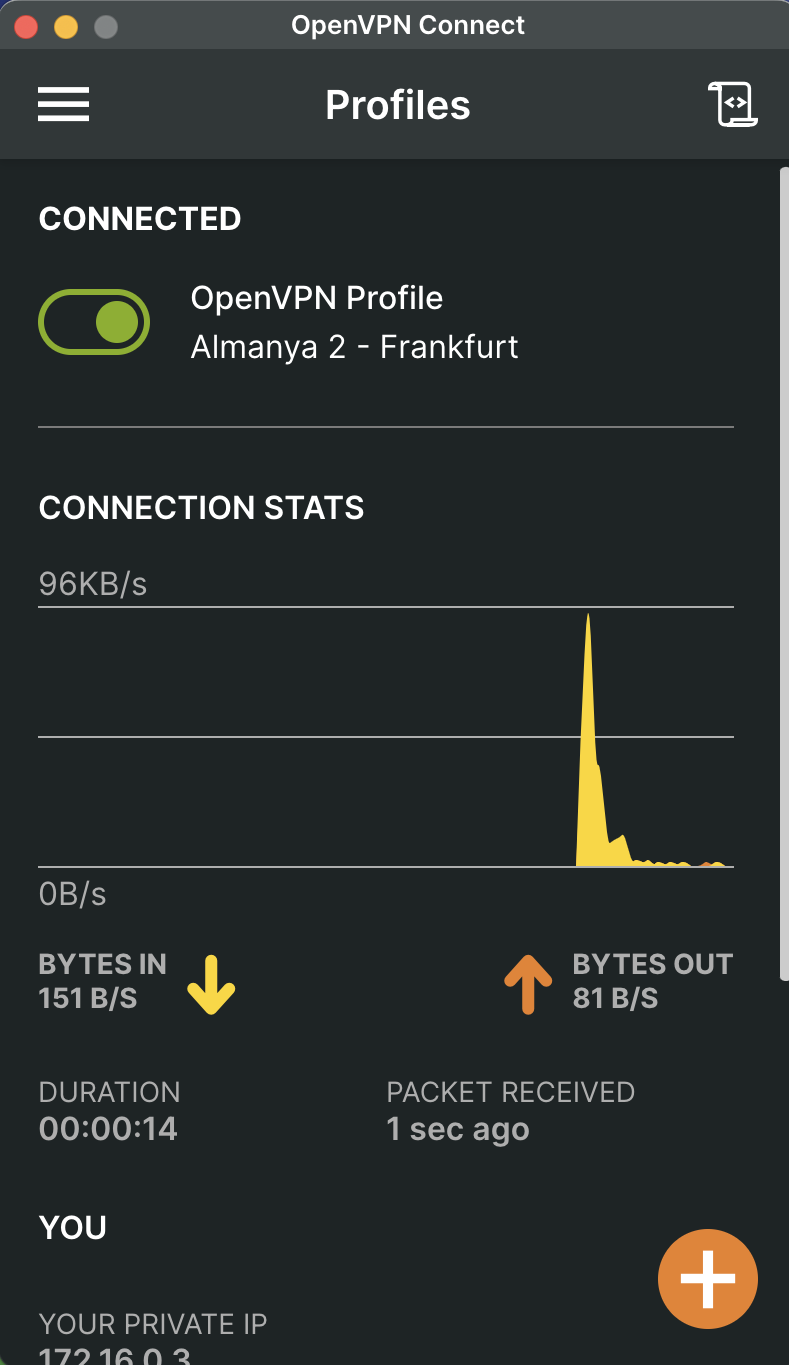Click the CONNECTED section heading
Viewport: 789px width, 1365px height.
point(140,219)
